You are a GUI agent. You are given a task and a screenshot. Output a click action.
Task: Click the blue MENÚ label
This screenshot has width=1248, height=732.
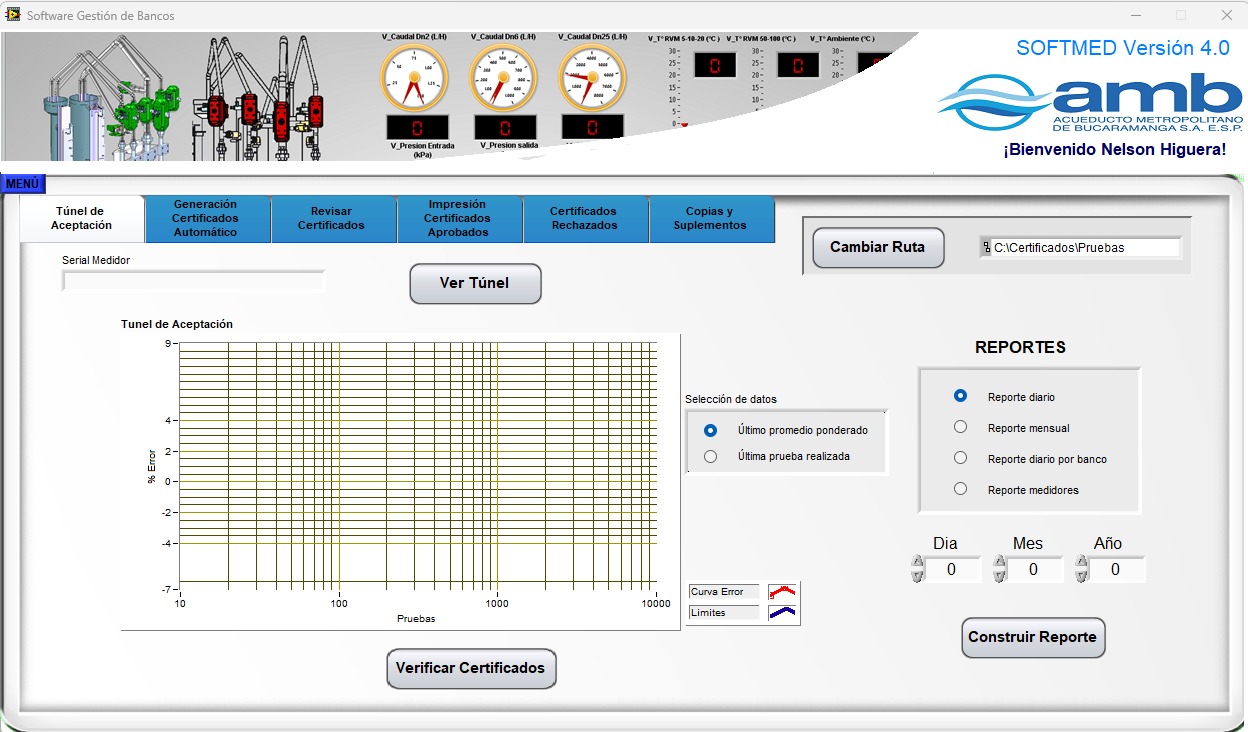23,184
